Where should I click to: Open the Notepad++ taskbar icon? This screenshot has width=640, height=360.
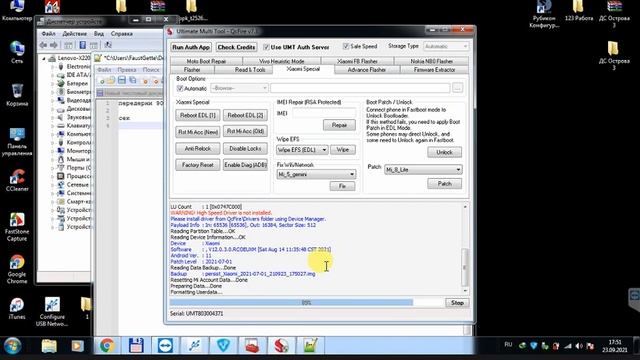point(310,346)
